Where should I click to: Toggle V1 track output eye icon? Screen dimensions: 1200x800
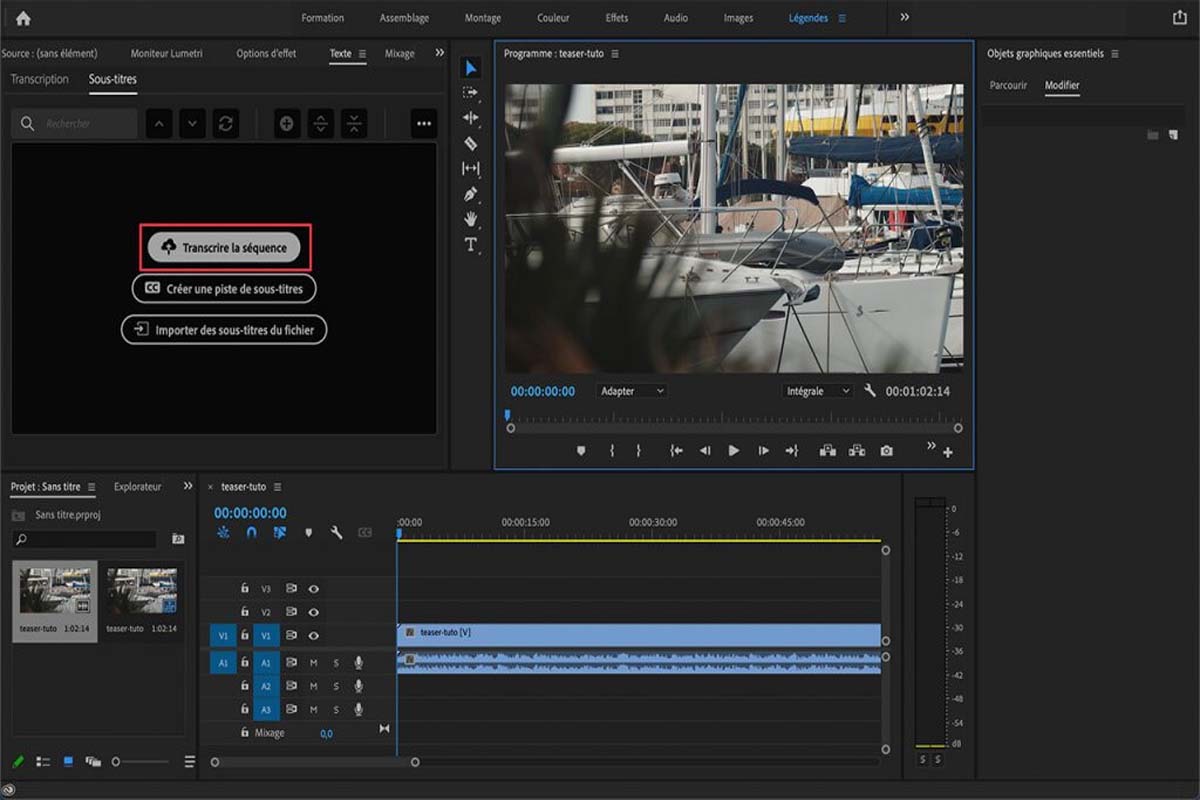point(314,635)
